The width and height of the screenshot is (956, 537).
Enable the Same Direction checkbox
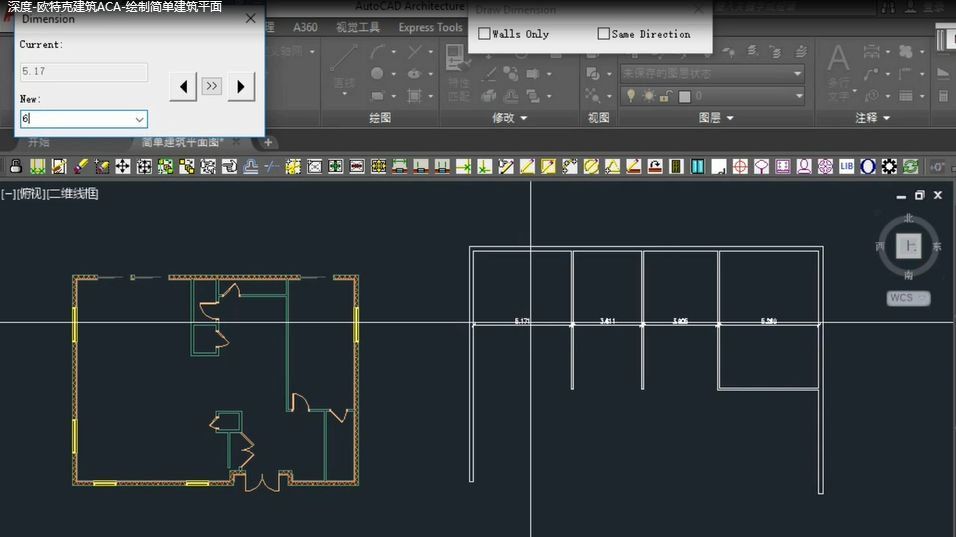click(604, 34)
